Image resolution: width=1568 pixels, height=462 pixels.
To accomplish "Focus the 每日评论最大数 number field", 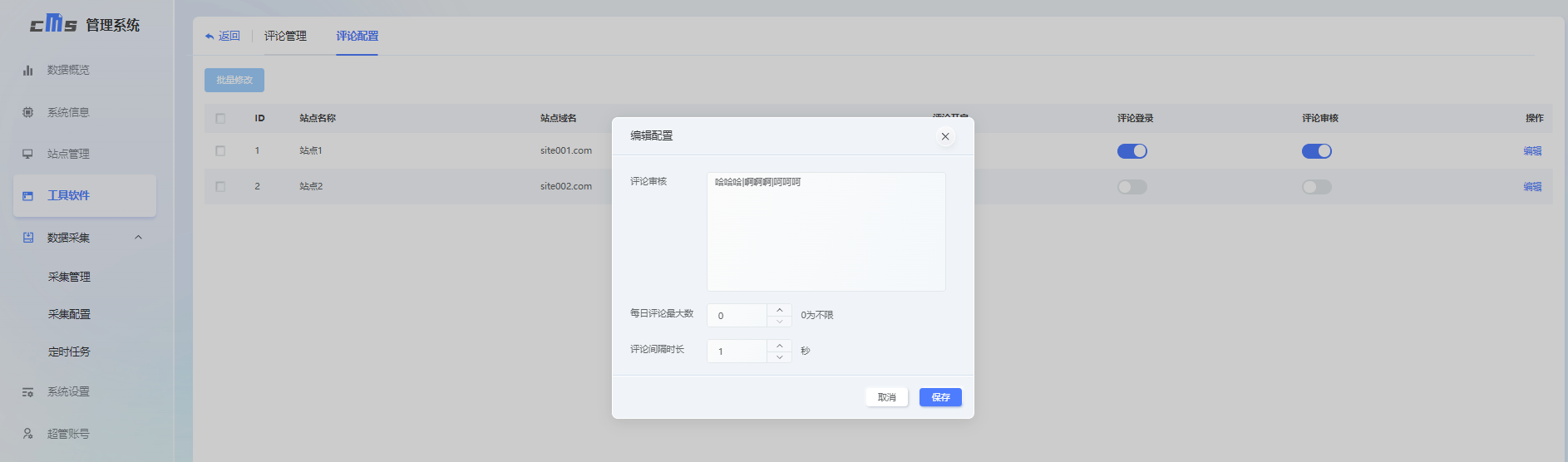I will pyautogui.click(x=737, y=315).
